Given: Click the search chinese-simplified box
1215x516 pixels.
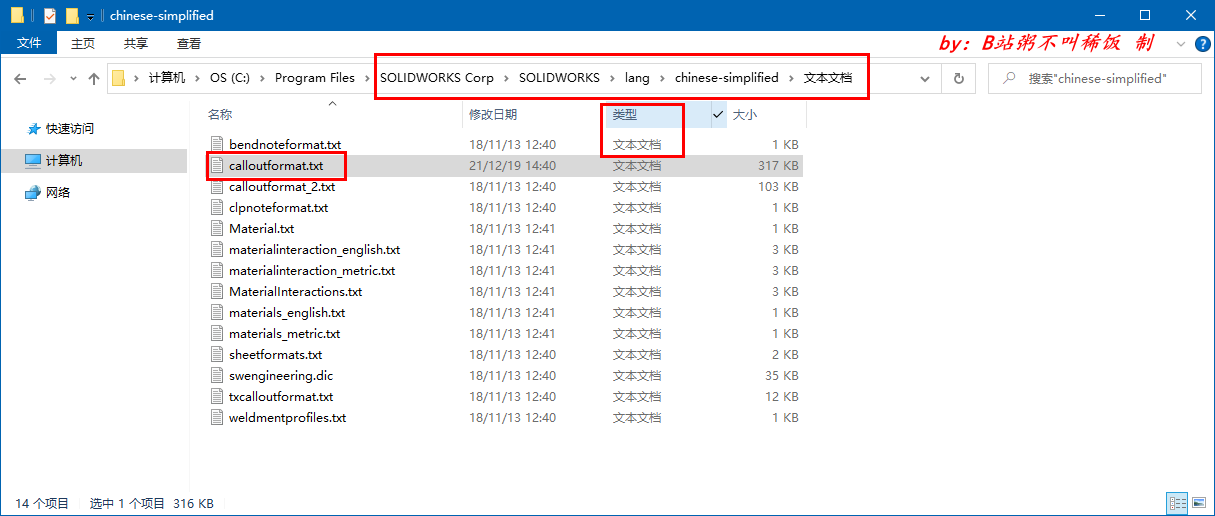Looking at the screenshot, I should (1094, 78).
